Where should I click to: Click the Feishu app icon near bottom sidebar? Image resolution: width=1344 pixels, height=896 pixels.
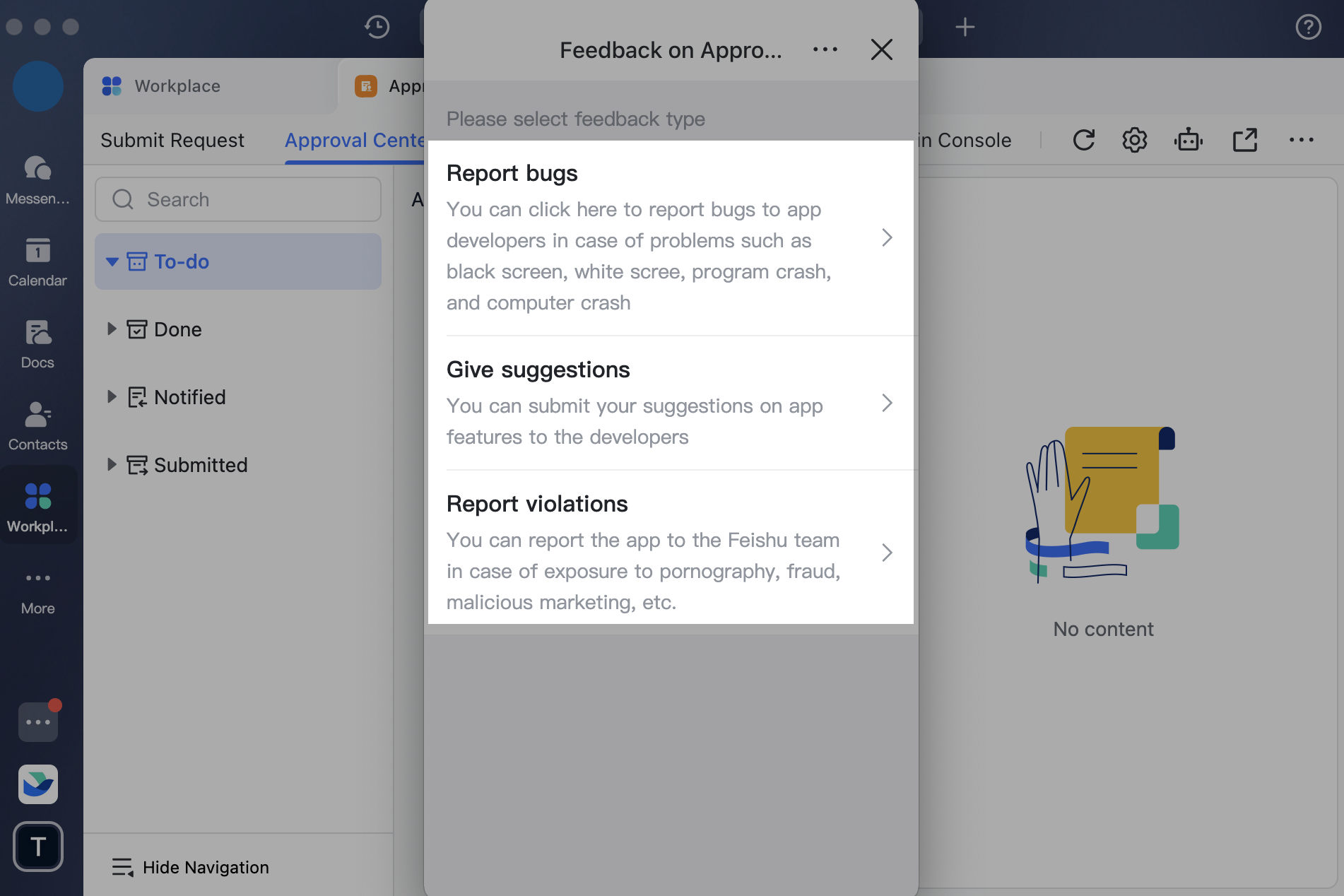click(37, 784)
